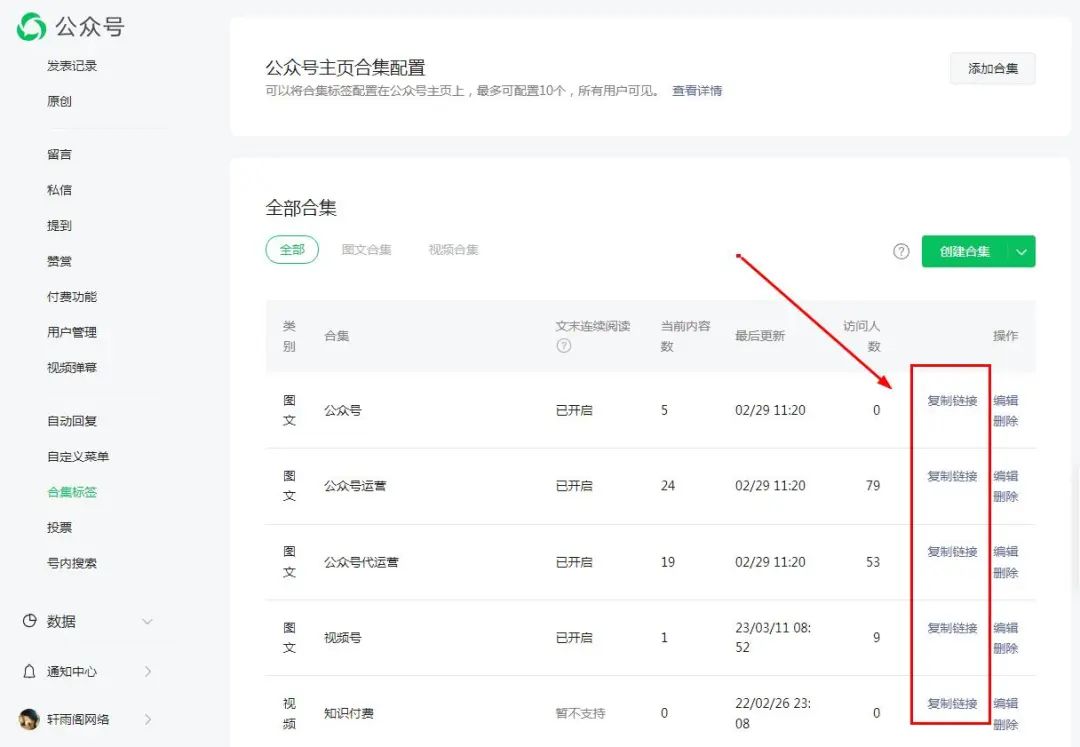Click the tooltip icon under 文末连续阅读
The image size is (1080, 747).
tap(563, 346)
